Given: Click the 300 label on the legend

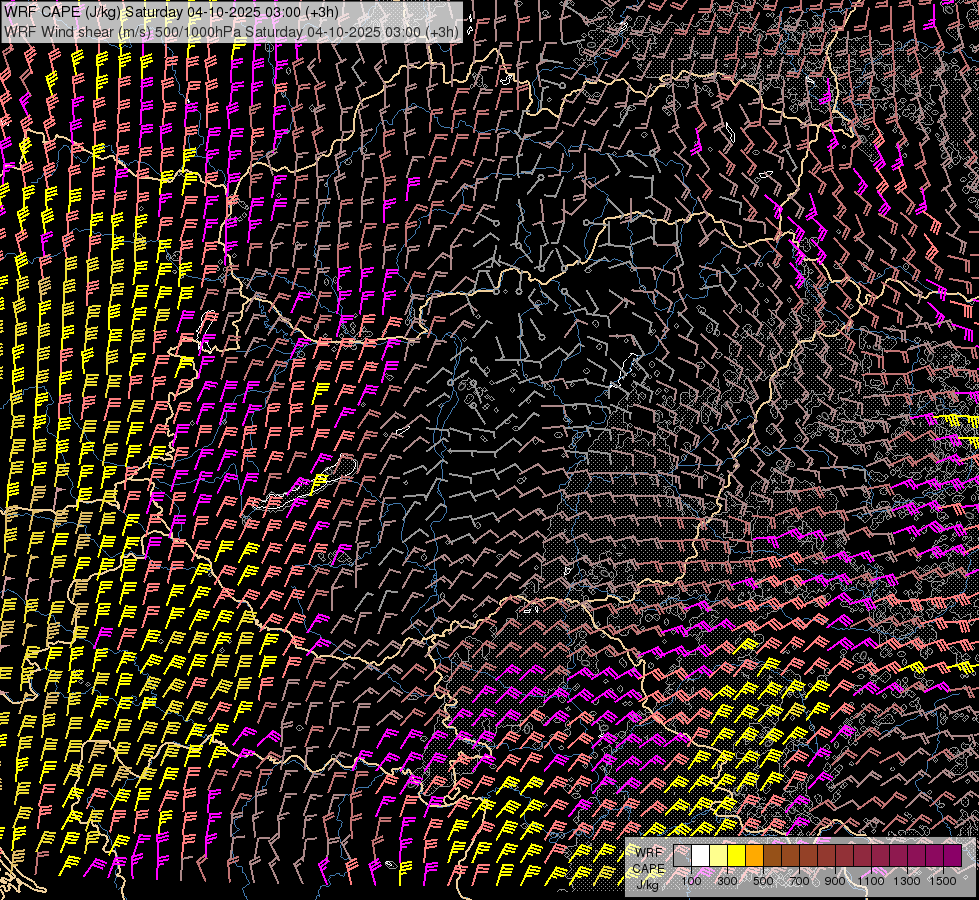Looking at the screenshot, I should point(727,881).
